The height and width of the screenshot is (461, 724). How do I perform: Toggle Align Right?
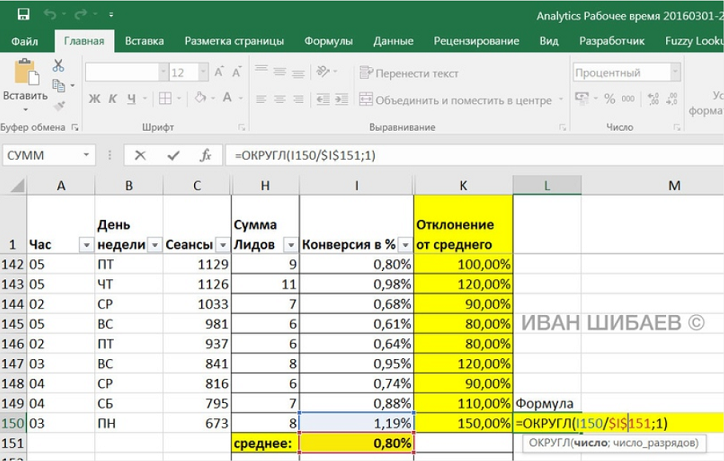tap(298, 99)
